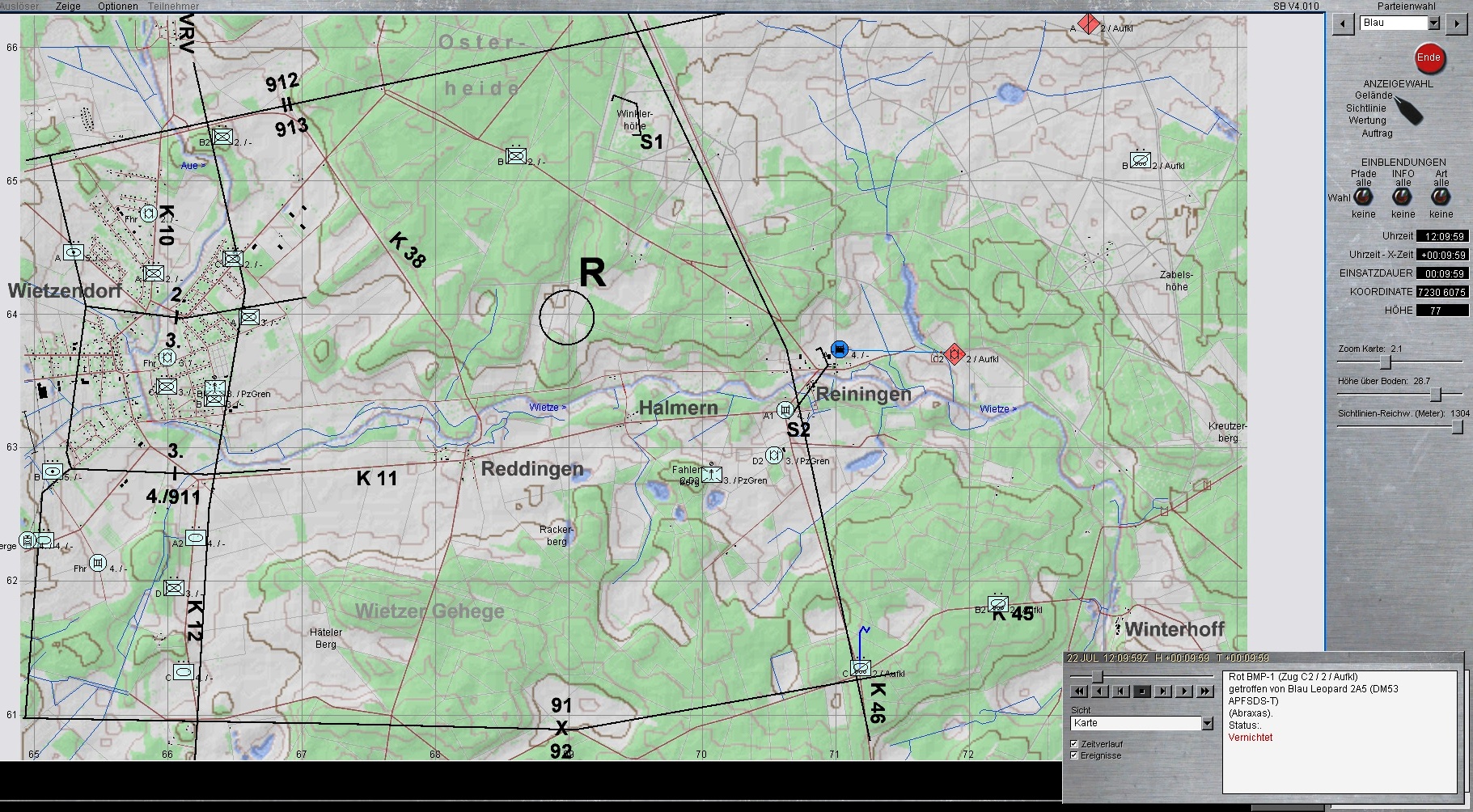Viewport: 1473px width, 812px height.
Task: Click the Zoom Karte slider handle
Action: (1385, 362)
